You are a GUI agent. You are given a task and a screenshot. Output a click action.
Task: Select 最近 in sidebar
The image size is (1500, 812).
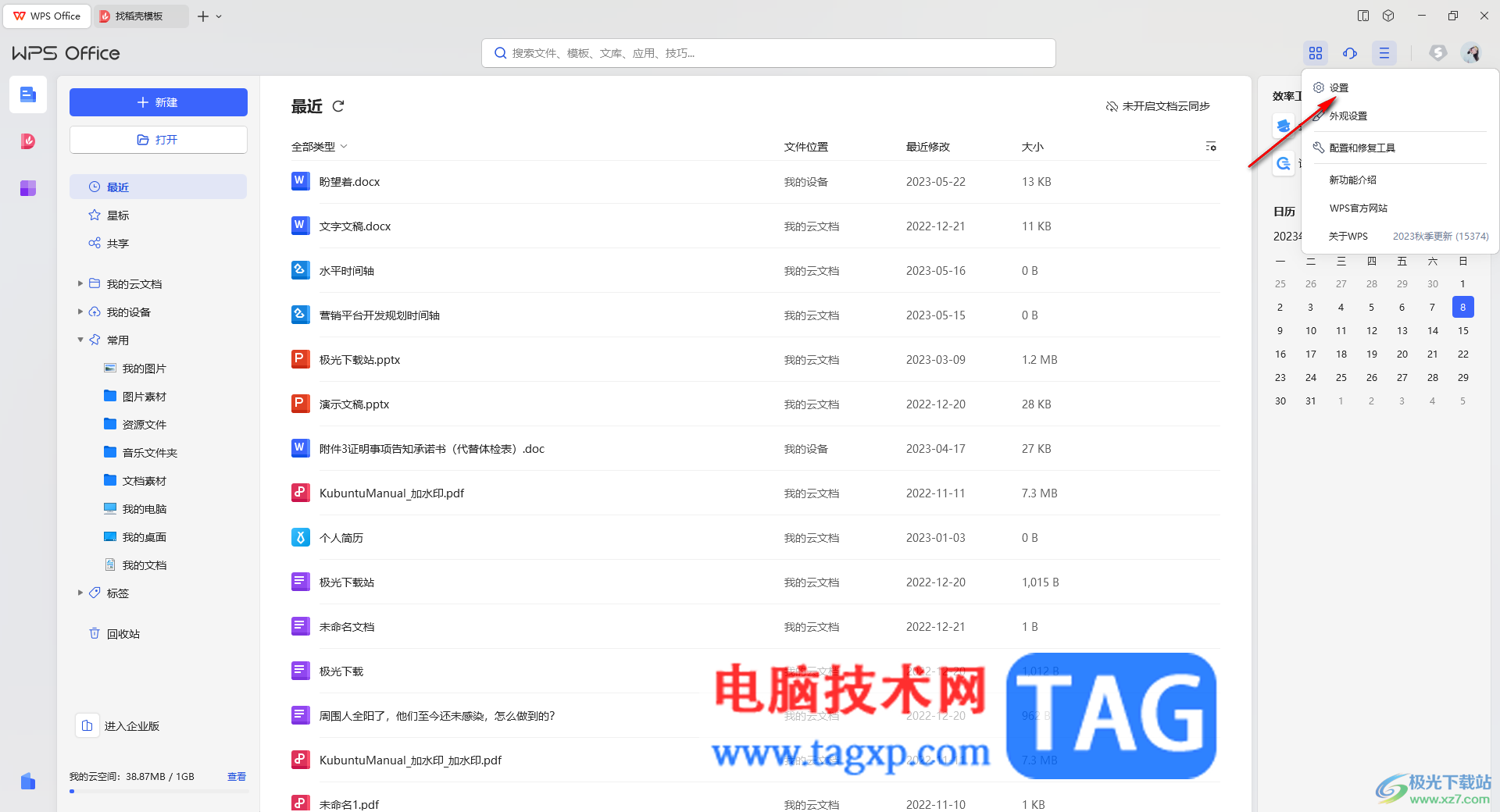click(x=159, y=187)
